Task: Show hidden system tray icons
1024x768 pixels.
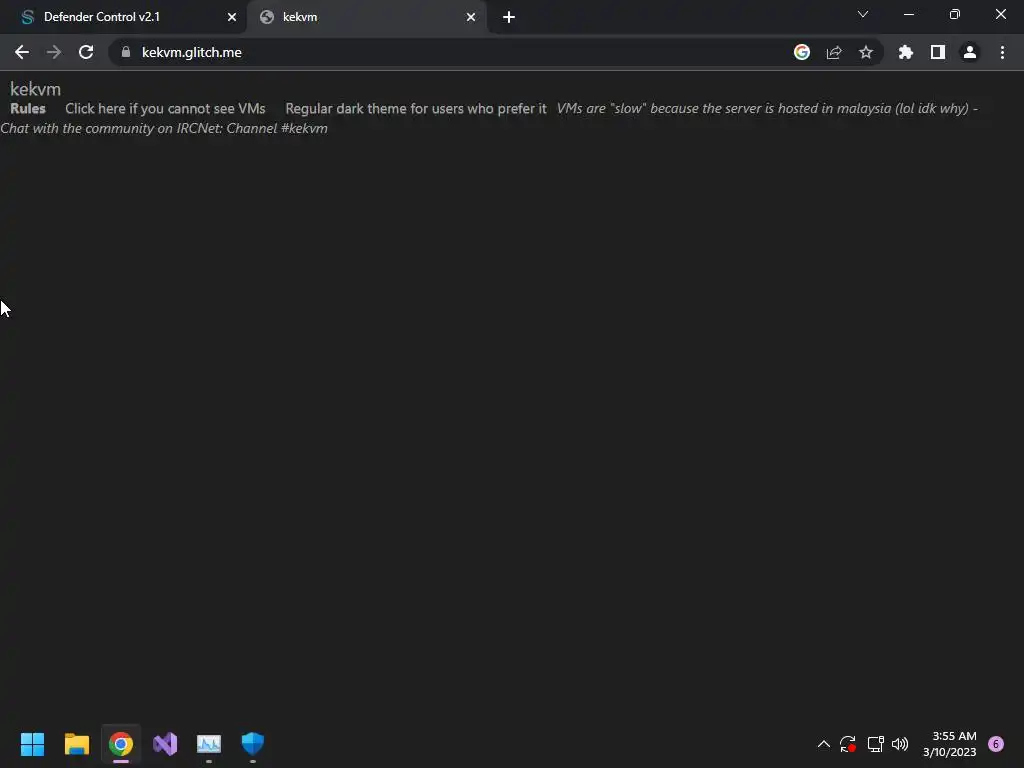Action: [824, 744]
